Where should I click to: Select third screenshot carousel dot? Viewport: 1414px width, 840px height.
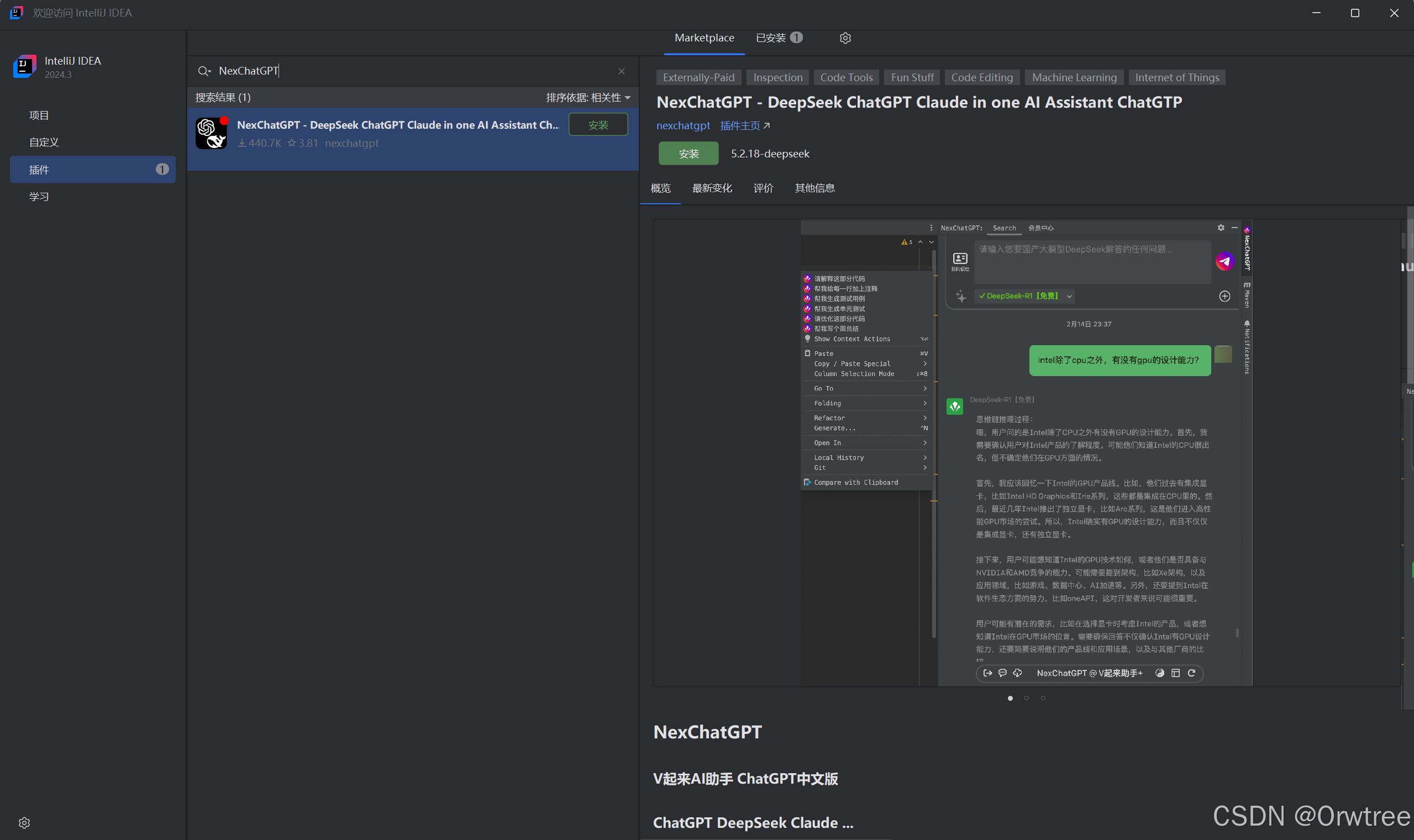(x=1043, y=698)
